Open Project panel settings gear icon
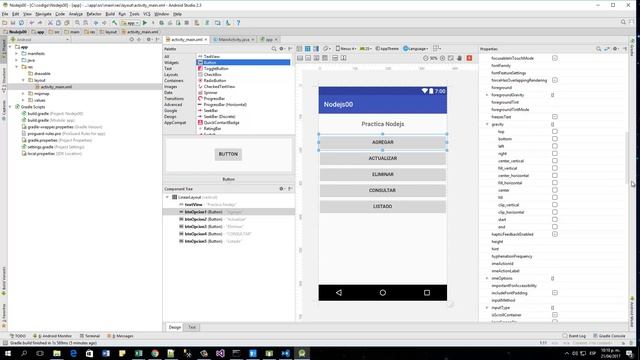The width and height of the screenshot is (640, 360). pyautogui.click(x=149, y=40)
